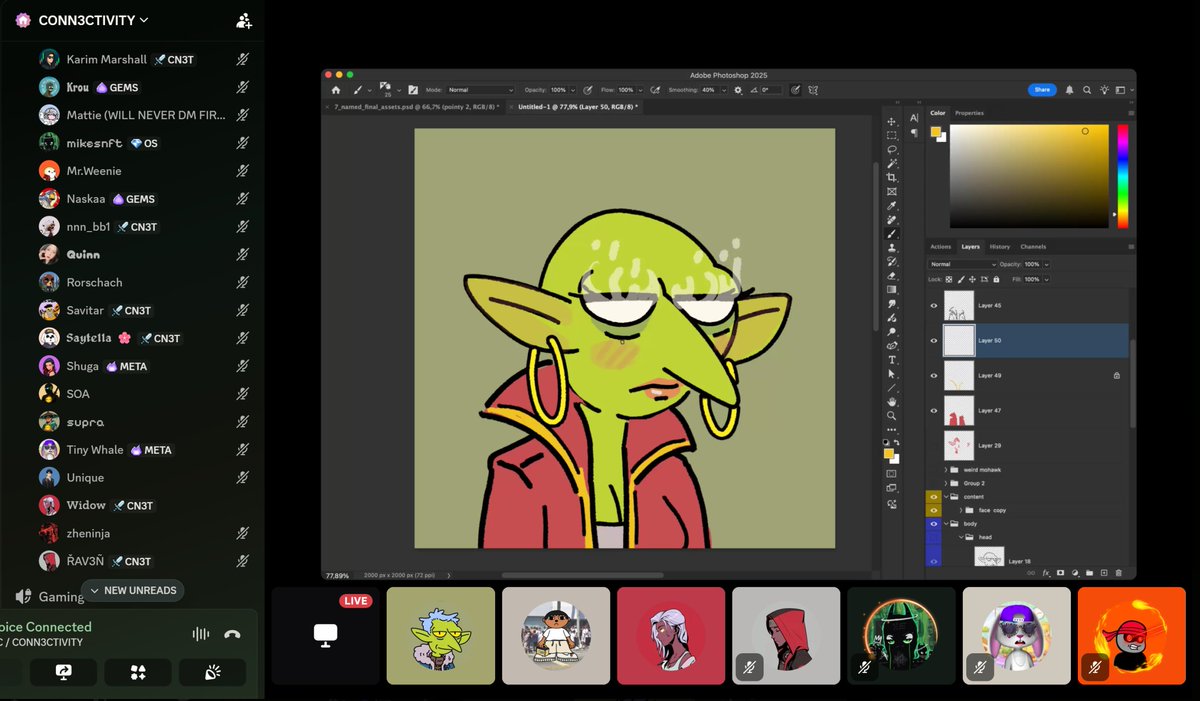Open Smoothing percentage dropdown arrow
This screenshot has width=1200, height=701.
tap(724, 89)
